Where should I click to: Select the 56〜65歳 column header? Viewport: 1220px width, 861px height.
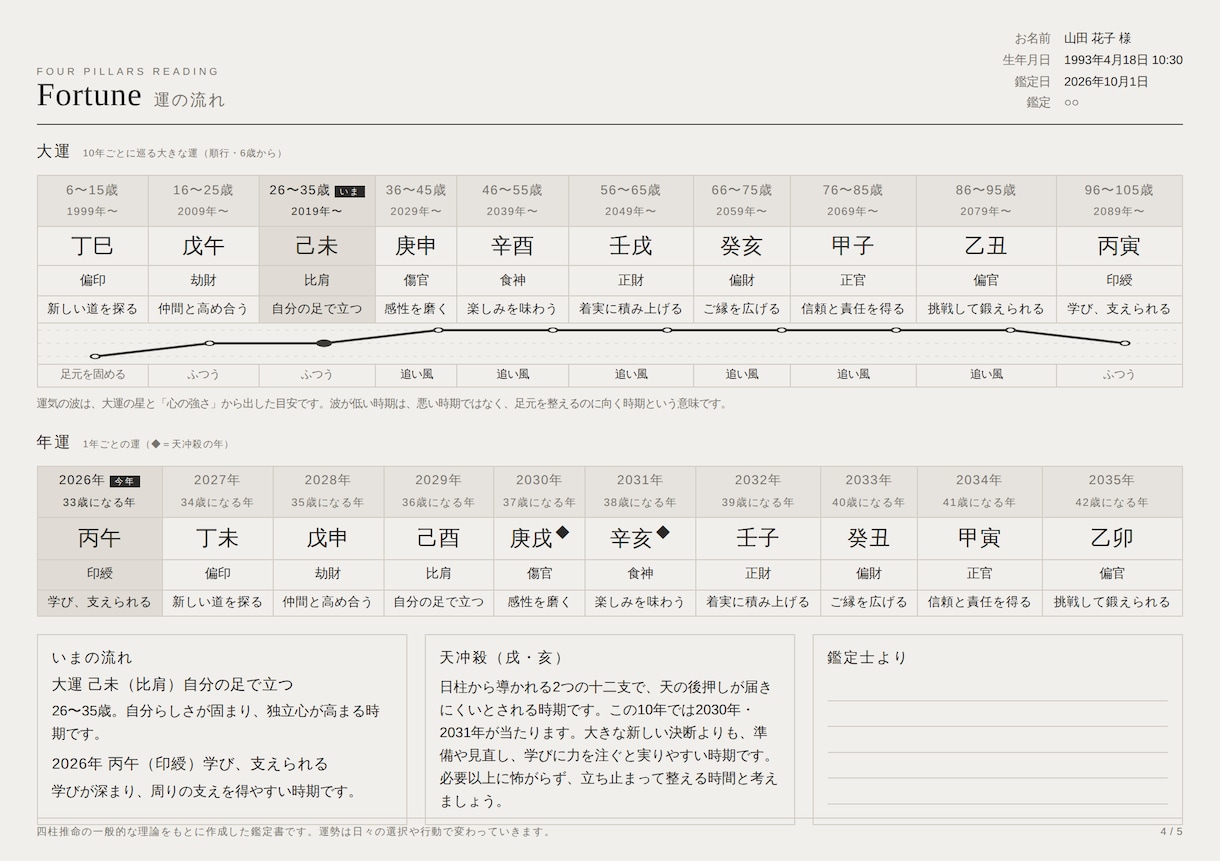pos(631,201)
